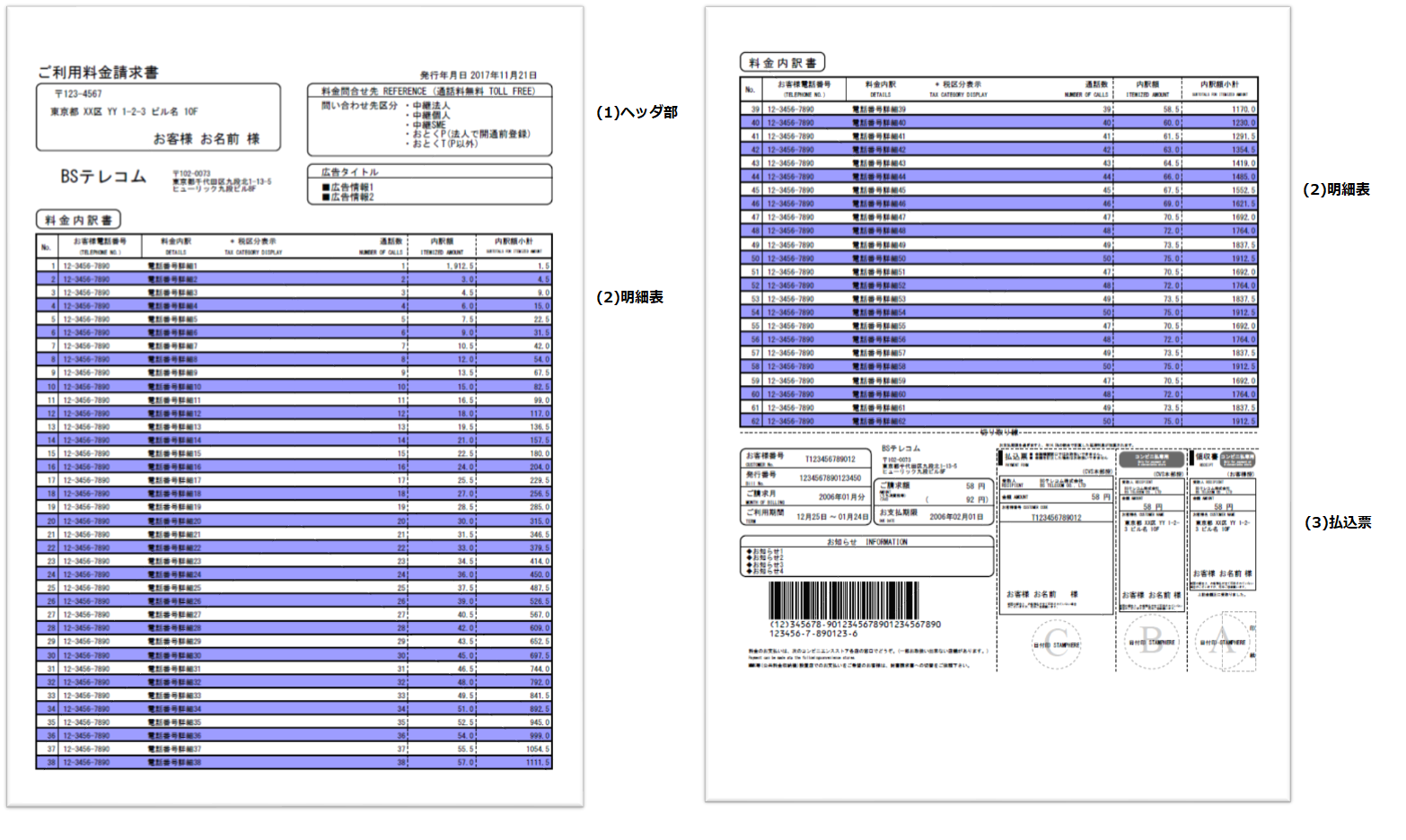Viewport: 1406px width, 840px height.
Task: Click 料金内訳書 label on second page
Action: coord(782,63)
